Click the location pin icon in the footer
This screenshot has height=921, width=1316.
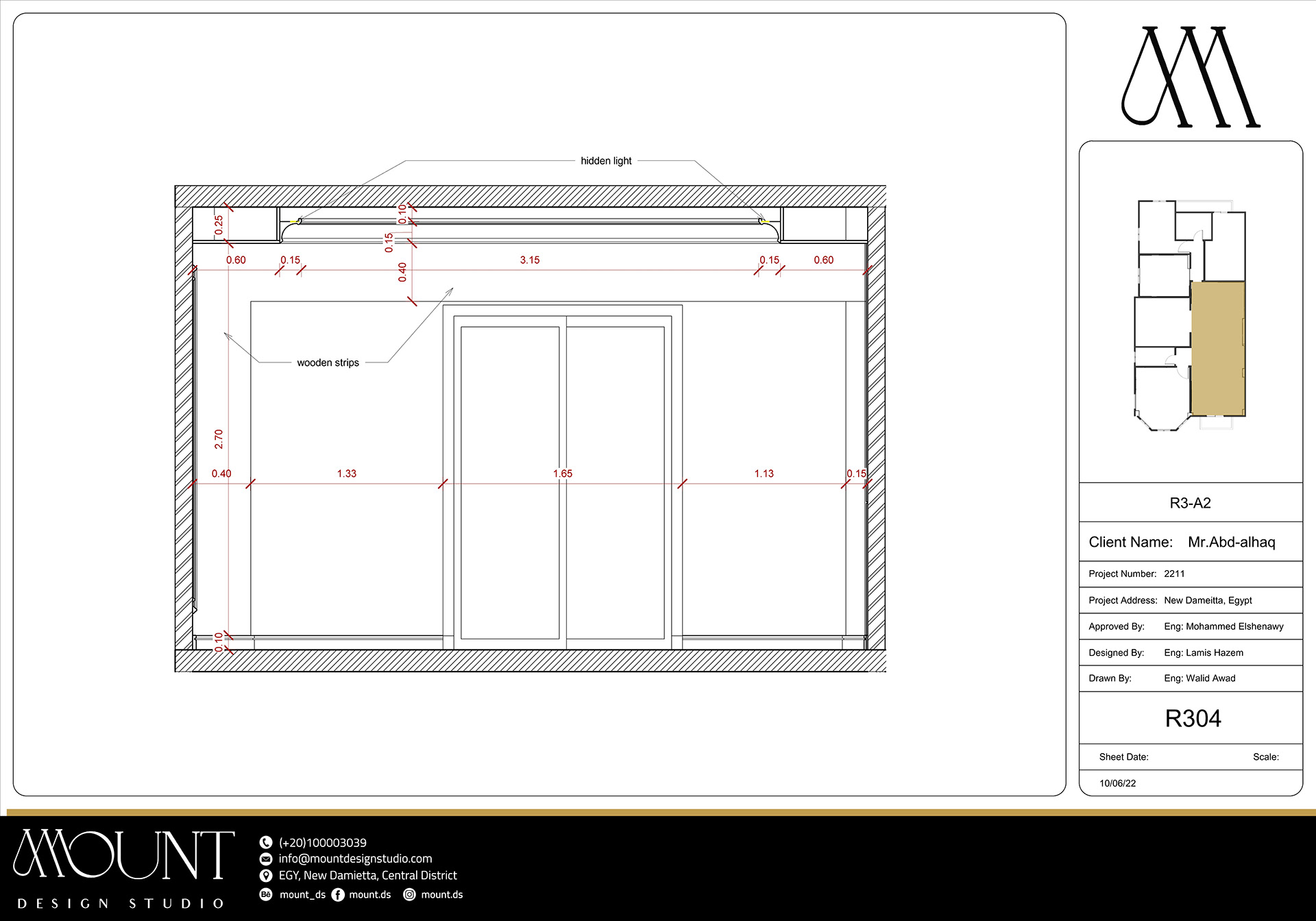(x=266, y=875)
